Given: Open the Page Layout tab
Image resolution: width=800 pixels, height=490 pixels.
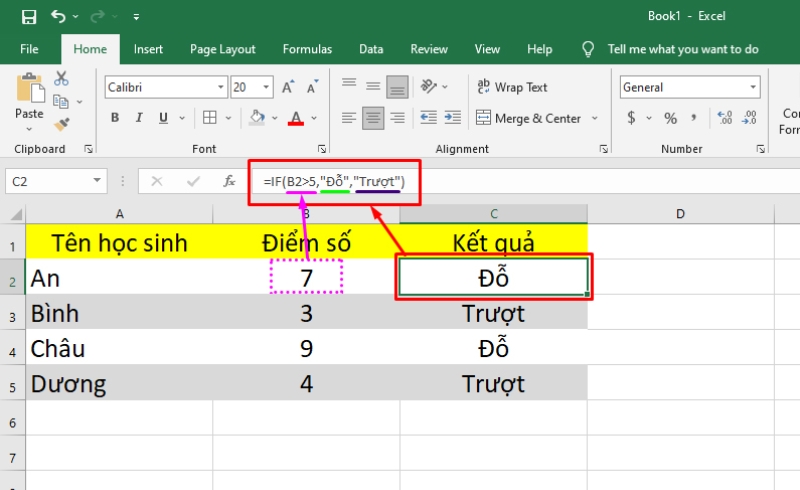Looking at the screenshot, I should tap(222, 49).
